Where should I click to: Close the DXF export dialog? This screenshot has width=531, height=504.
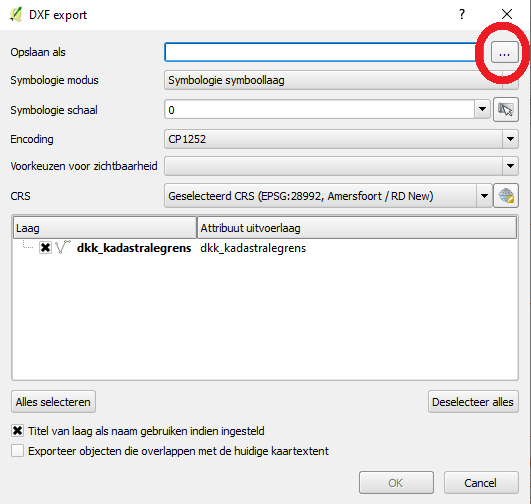[x=507, y=14]
